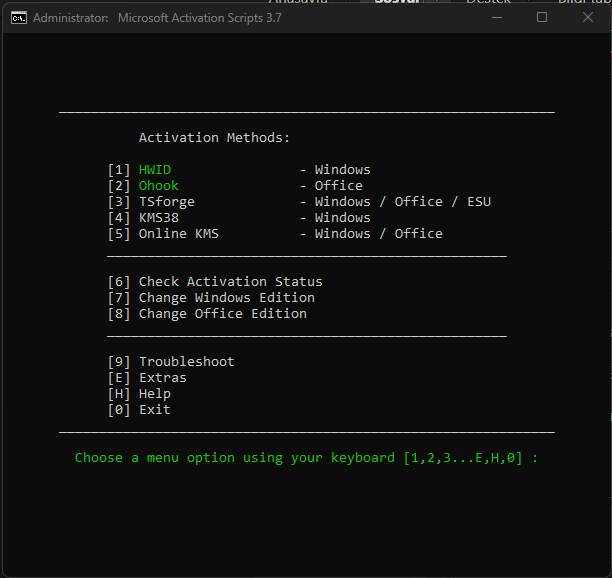Viewport: 612px width, 578px height.
Task: Open Check Activation Status
Action: coord(230,282)
